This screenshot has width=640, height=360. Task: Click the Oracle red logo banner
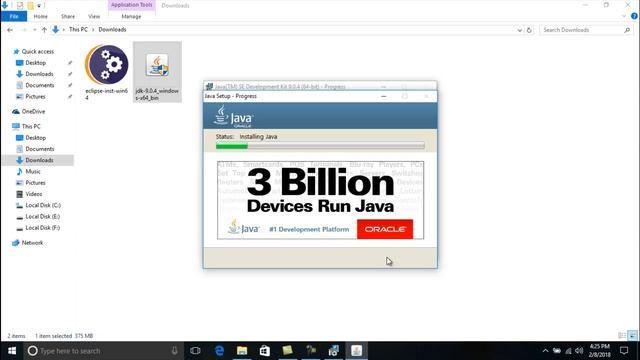pyautogui.click(x=385, y=229)
